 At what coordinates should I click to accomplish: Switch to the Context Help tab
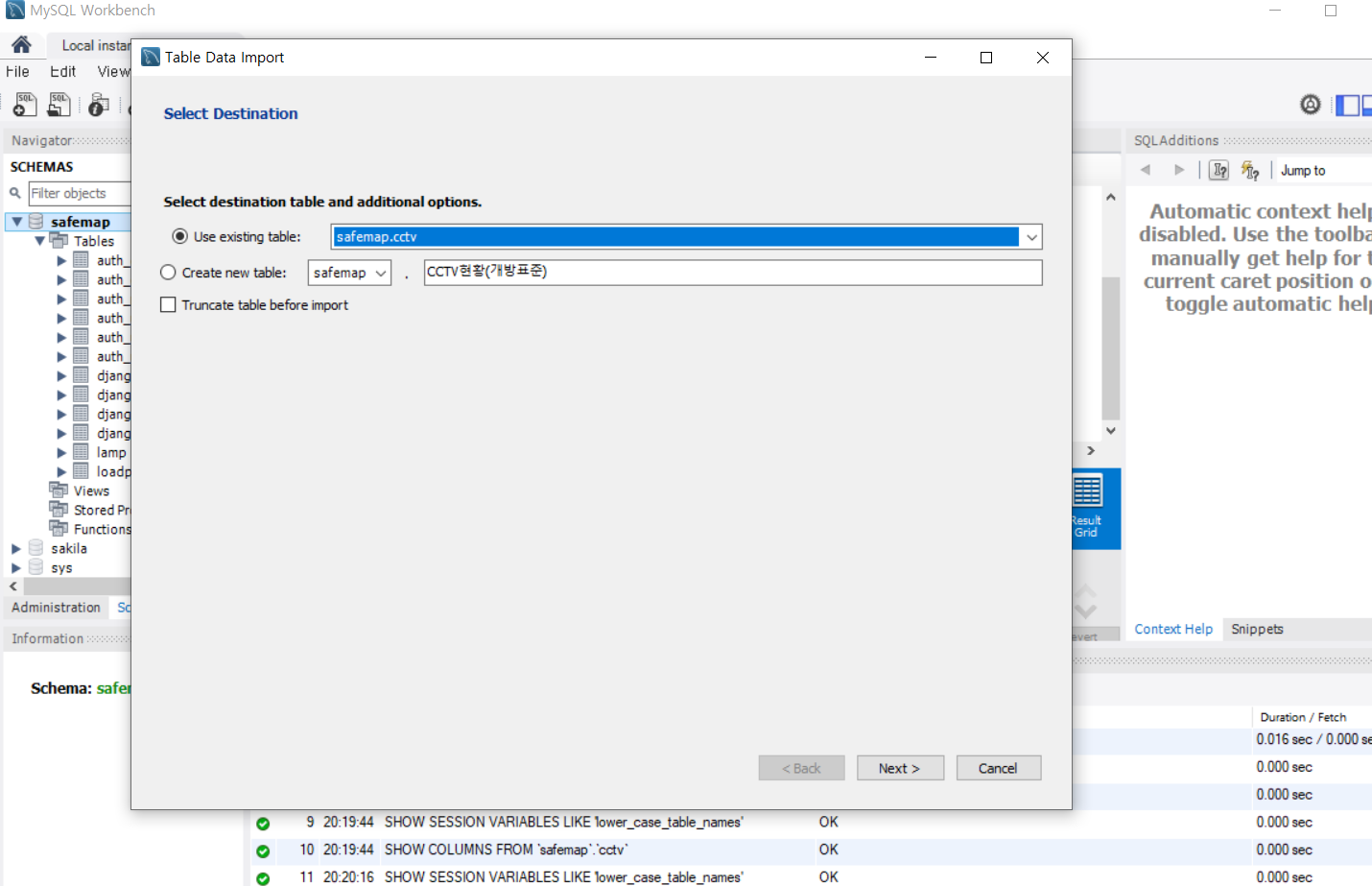(1173, 629)
